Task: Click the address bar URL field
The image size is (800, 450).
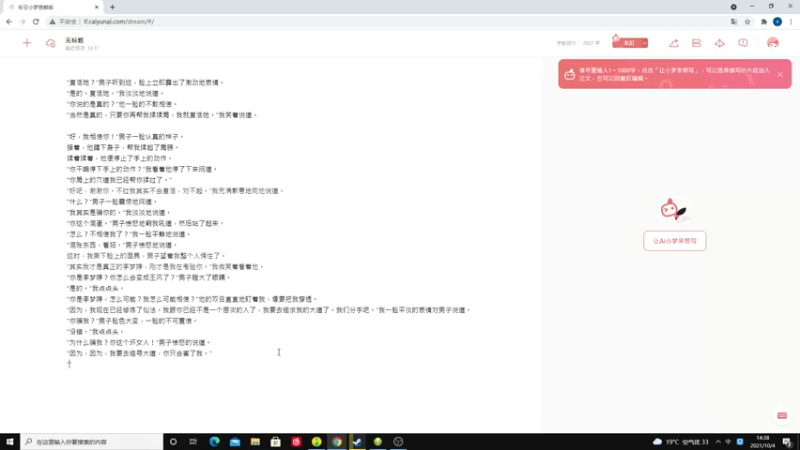Action: [x=388, y=21]
